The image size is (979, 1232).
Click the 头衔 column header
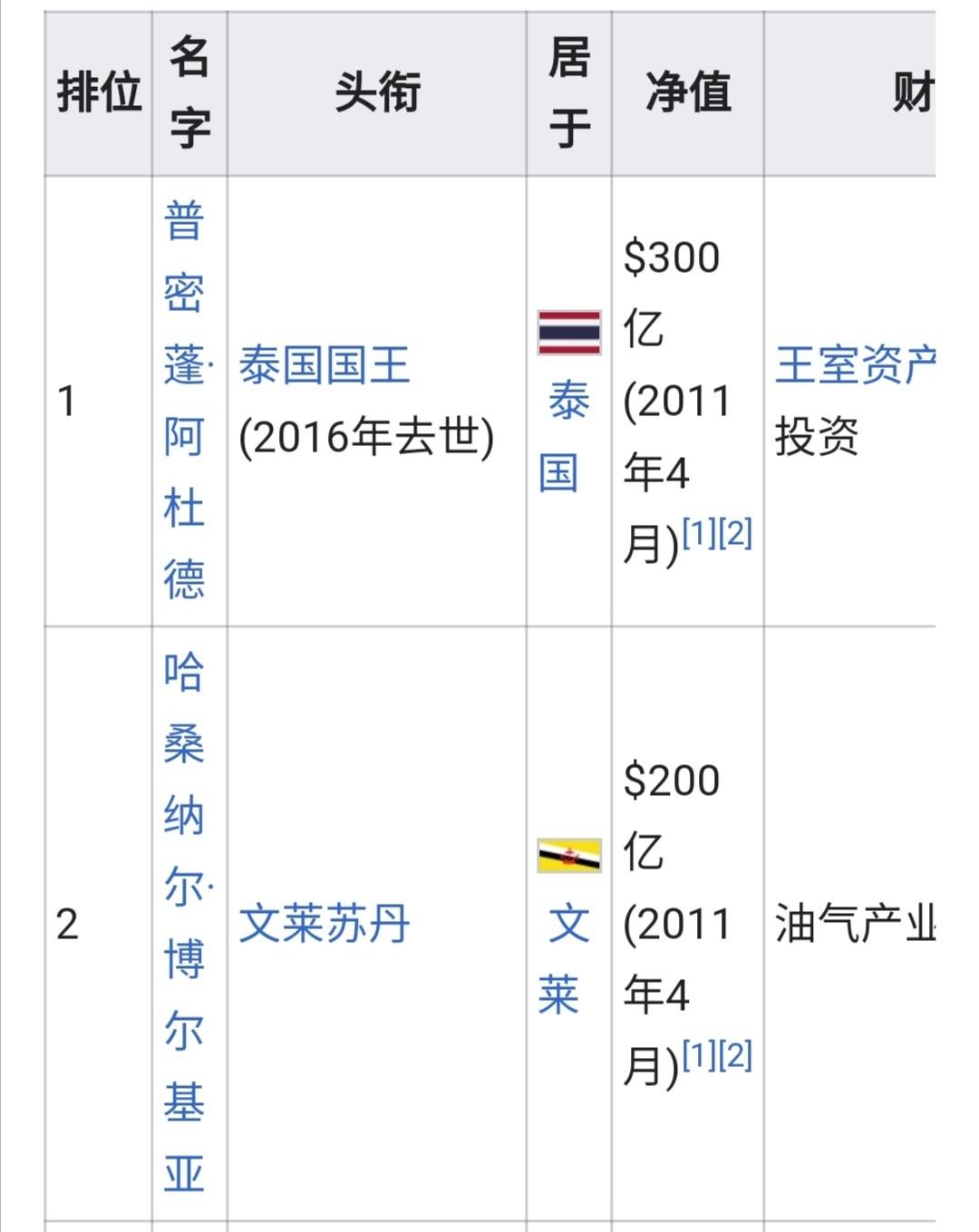(377, 93)
